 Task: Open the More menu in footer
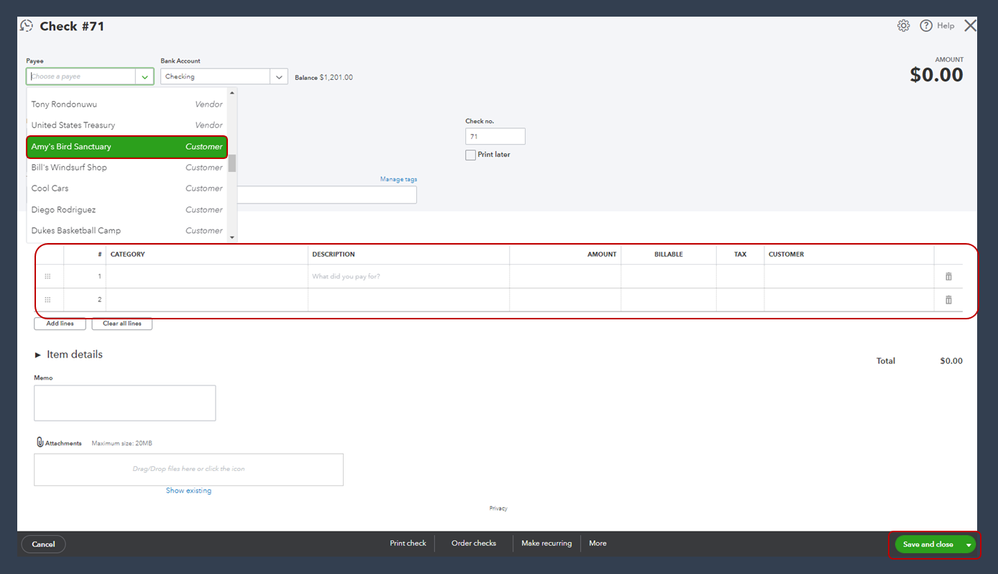598,543
